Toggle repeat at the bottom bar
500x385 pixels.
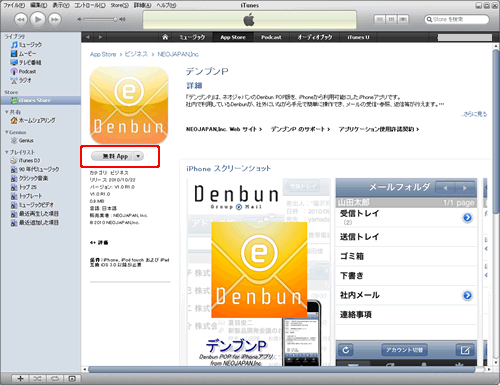coord(55,379)
